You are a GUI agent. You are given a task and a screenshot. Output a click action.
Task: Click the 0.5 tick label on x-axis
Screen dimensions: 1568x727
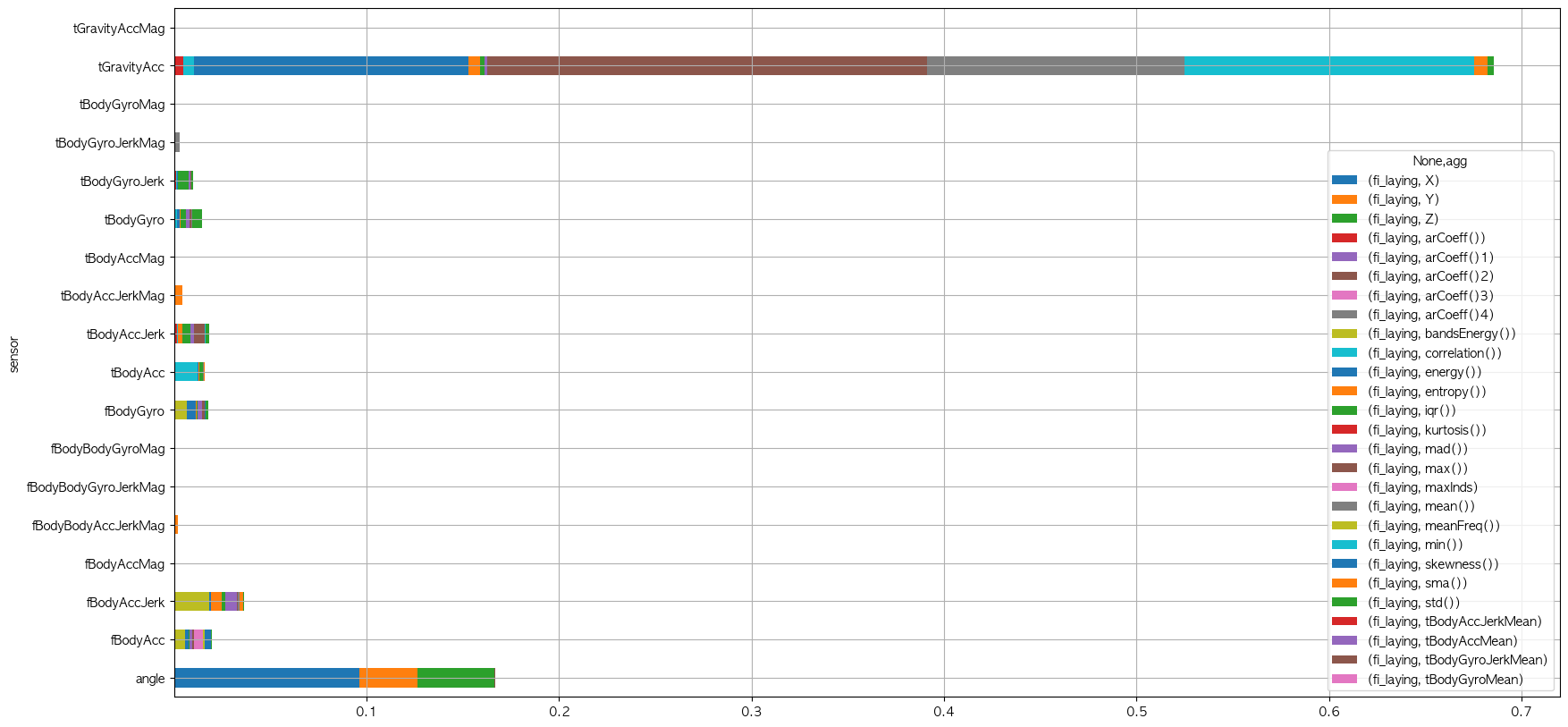click(x=1136, y=712)
